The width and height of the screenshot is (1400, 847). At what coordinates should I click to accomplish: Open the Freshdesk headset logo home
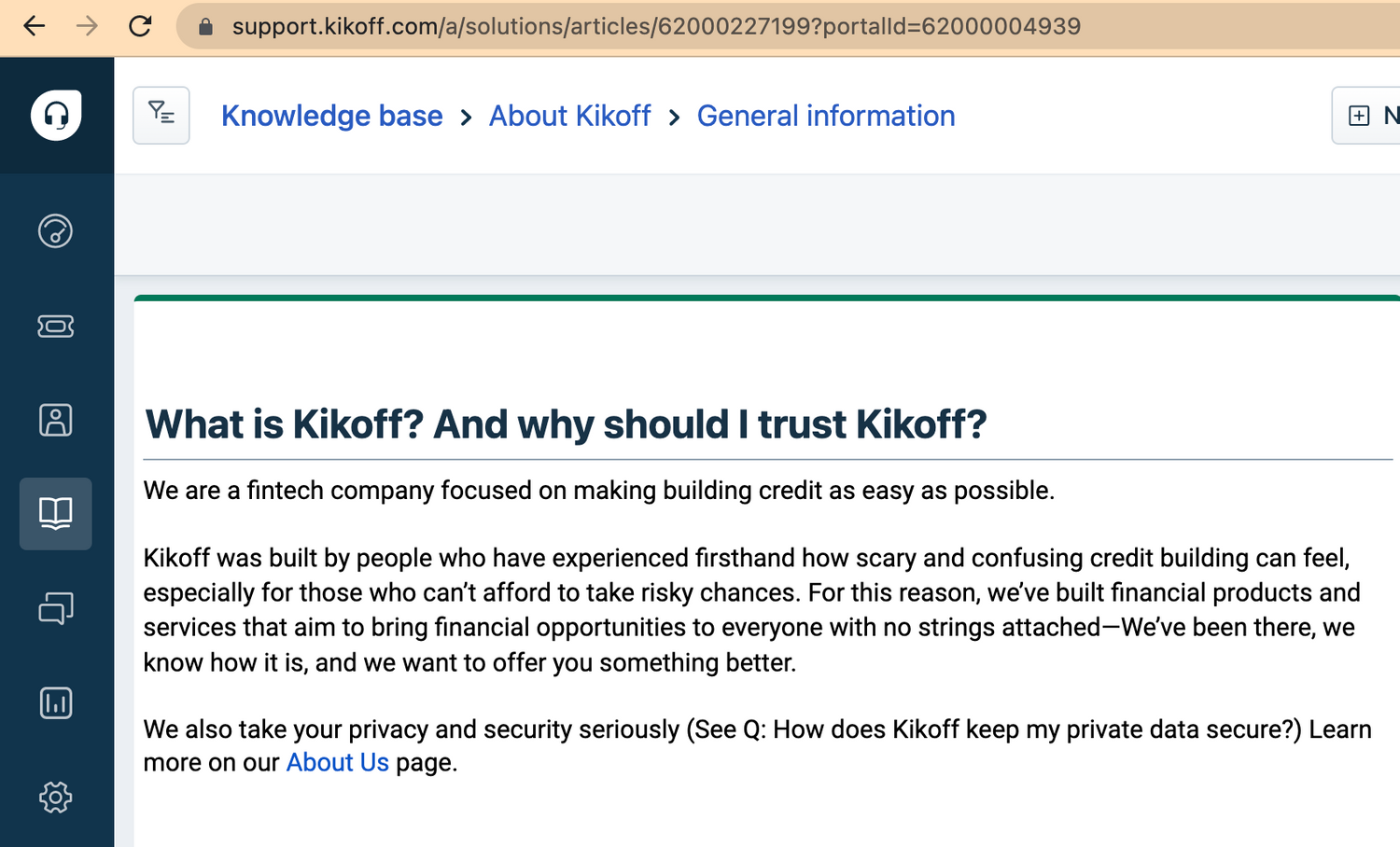[x=56, y=116]
